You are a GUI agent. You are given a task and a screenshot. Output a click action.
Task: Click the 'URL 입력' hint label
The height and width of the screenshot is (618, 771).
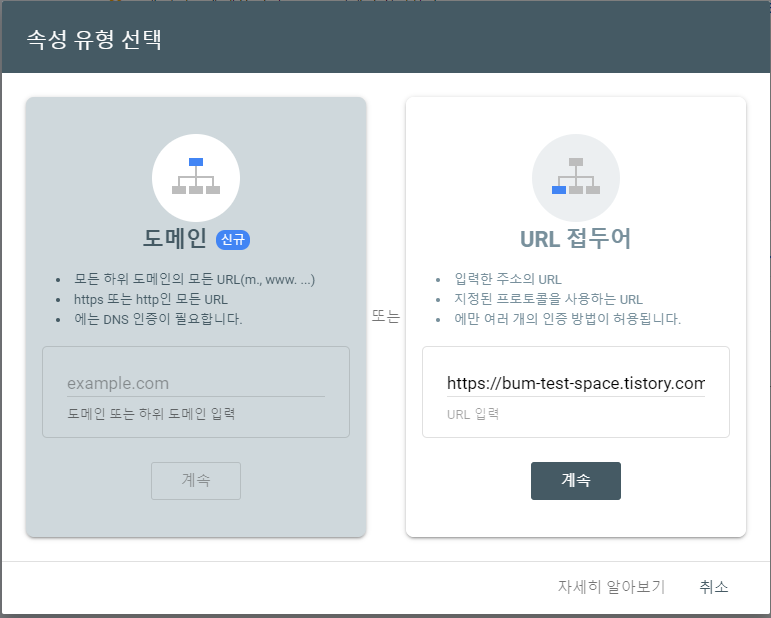(x=473, y=414)
